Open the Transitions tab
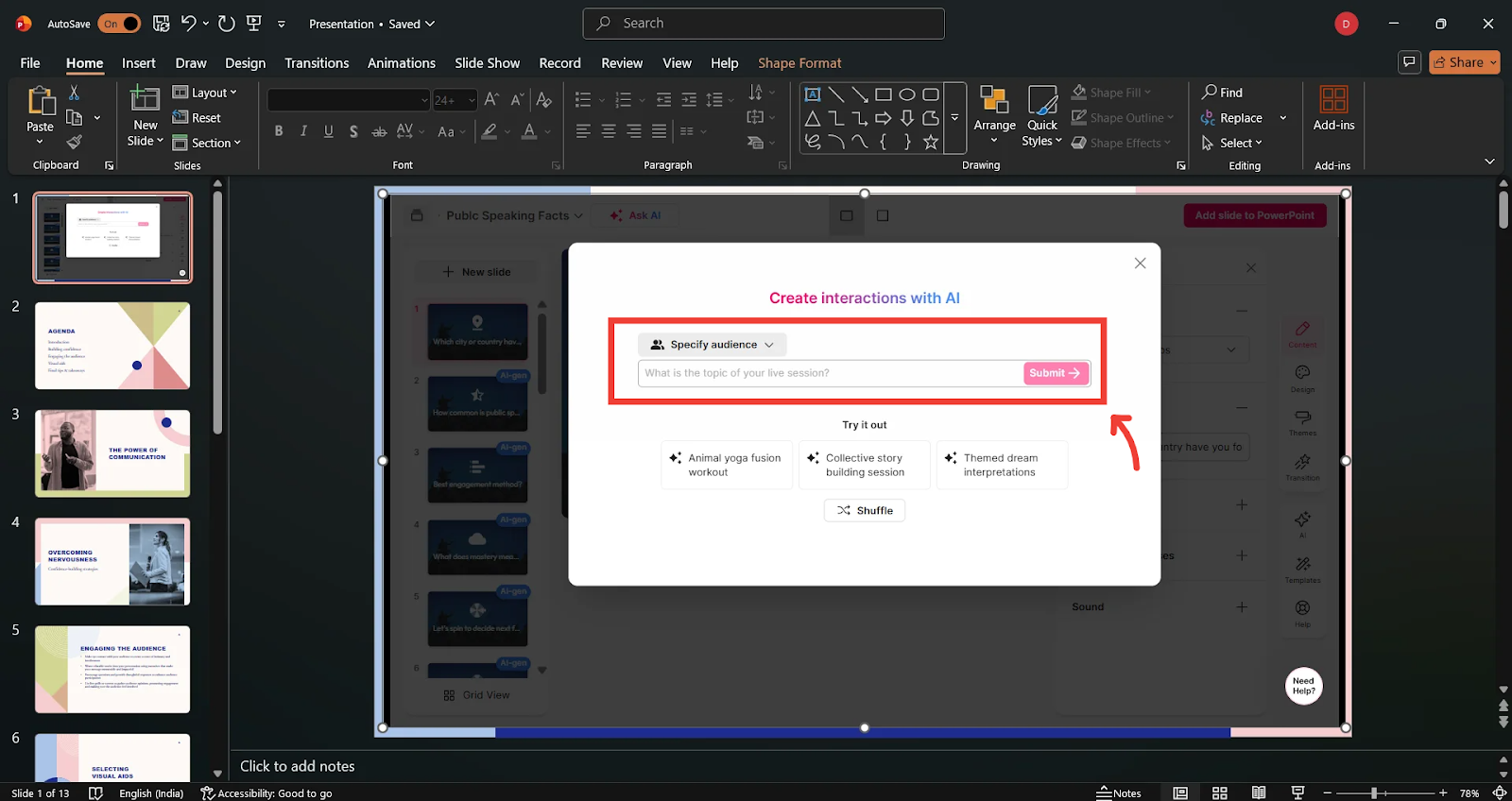Image resolution: width=1512 pixels, height=801 pixels. (317, 63)
